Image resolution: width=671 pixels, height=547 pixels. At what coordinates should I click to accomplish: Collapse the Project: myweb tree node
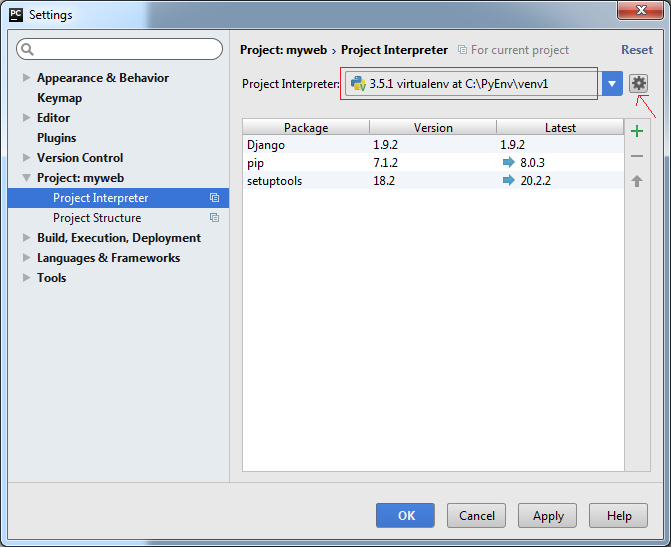(27, 178)
